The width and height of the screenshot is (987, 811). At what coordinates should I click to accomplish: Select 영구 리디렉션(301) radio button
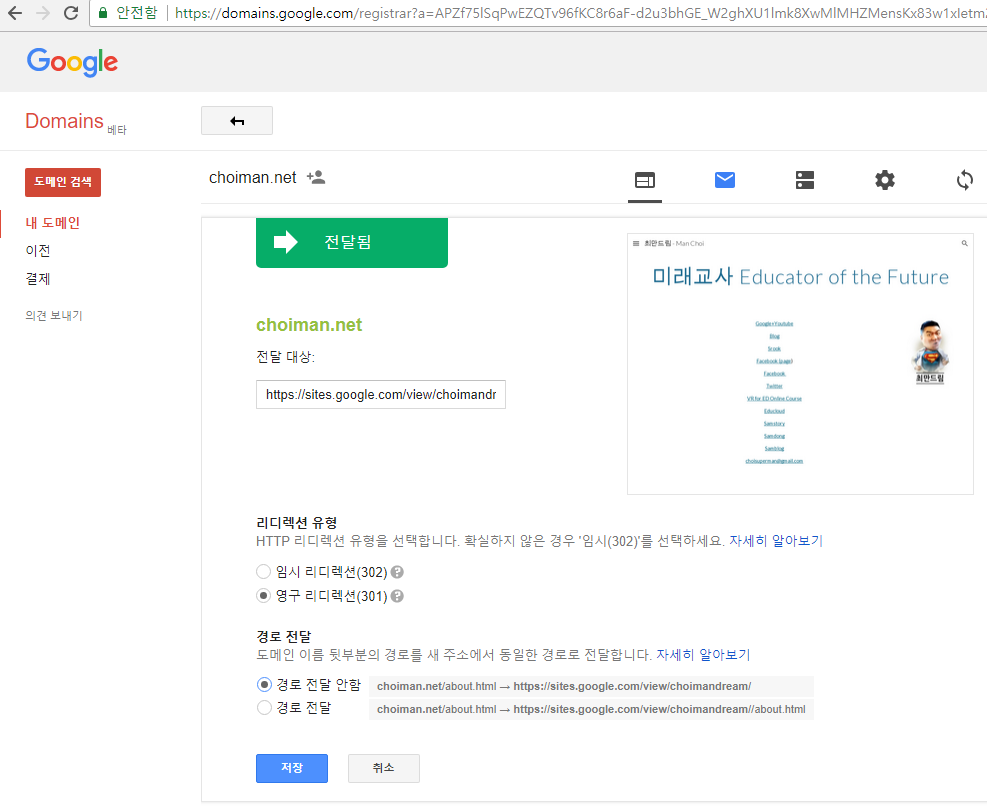click(x=264, y=596)
